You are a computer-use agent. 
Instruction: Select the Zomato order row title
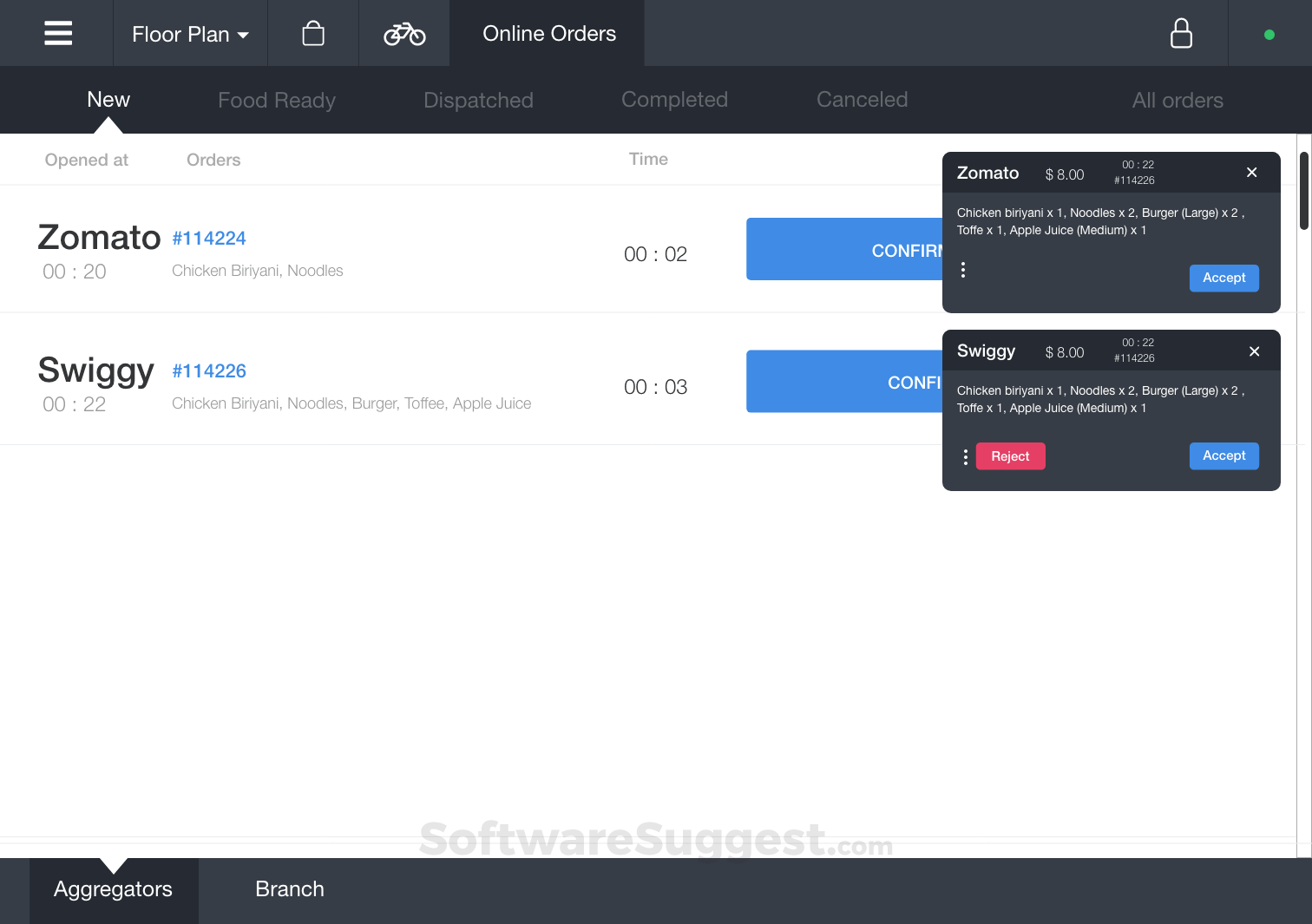click(99, 237)
